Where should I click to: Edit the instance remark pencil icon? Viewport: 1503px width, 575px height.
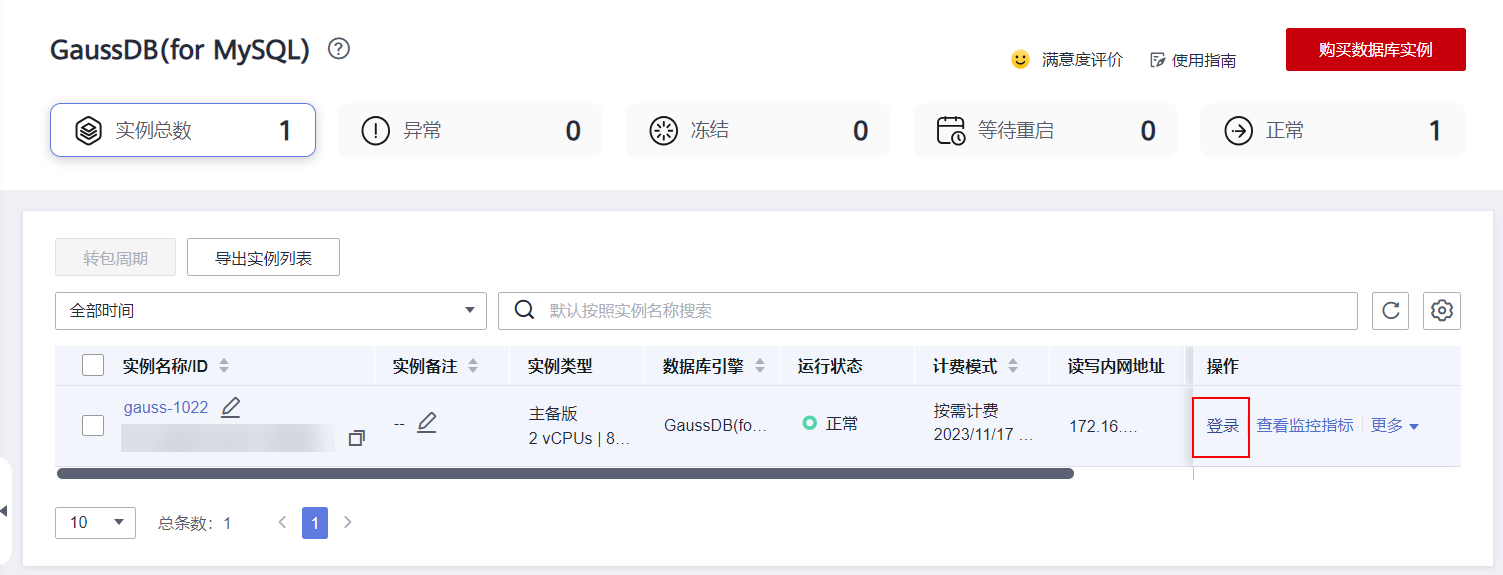[427, 423]
